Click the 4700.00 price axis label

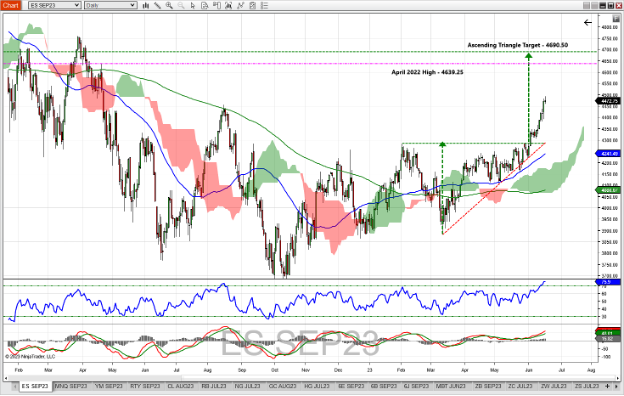(x=609, y=50)
